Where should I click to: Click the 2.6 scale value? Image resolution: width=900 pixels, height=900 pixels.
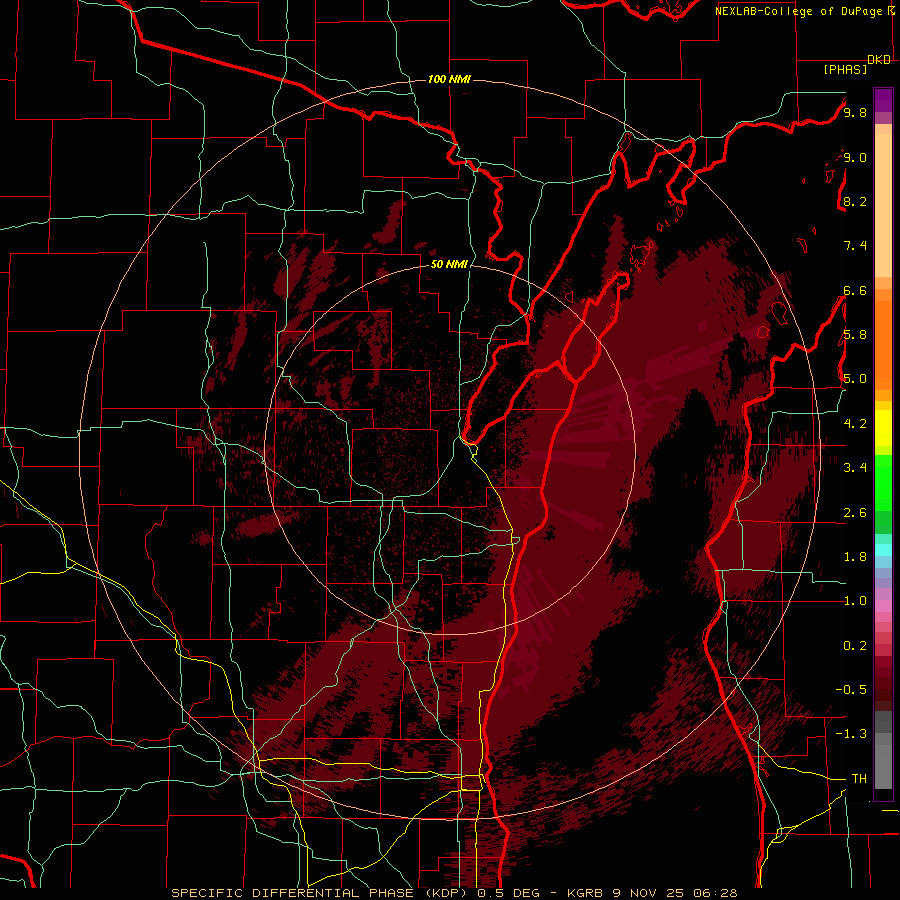855,513
